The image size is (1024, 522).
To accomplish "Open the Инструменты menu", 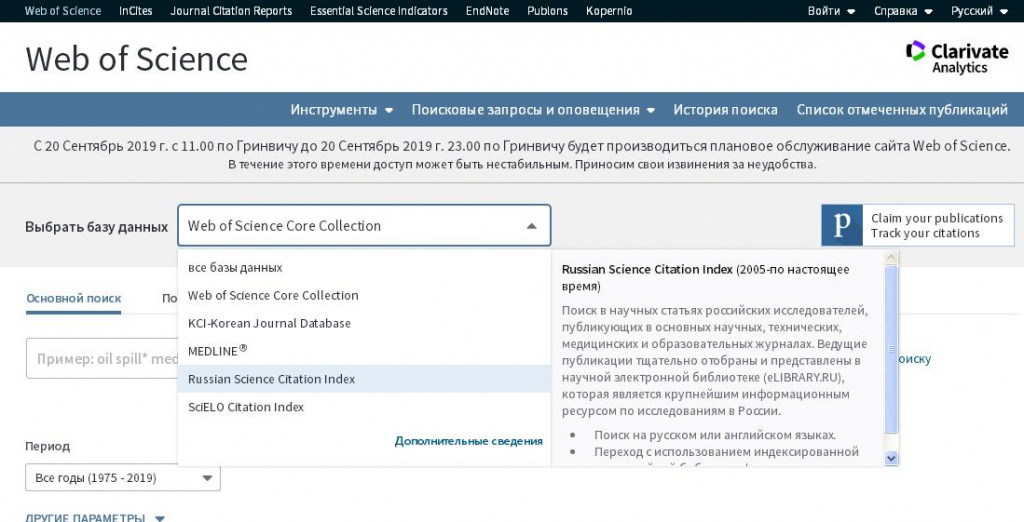I will coord(342,110).
